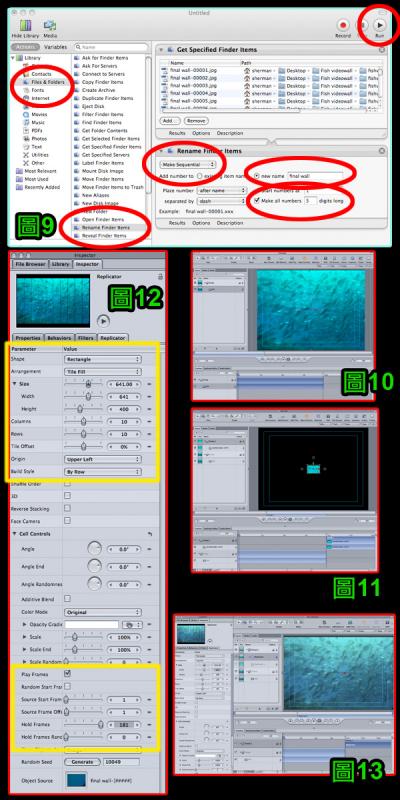The image size is (400, 800).
Task: Select the existing item name radio button
Action: point(198,176)
